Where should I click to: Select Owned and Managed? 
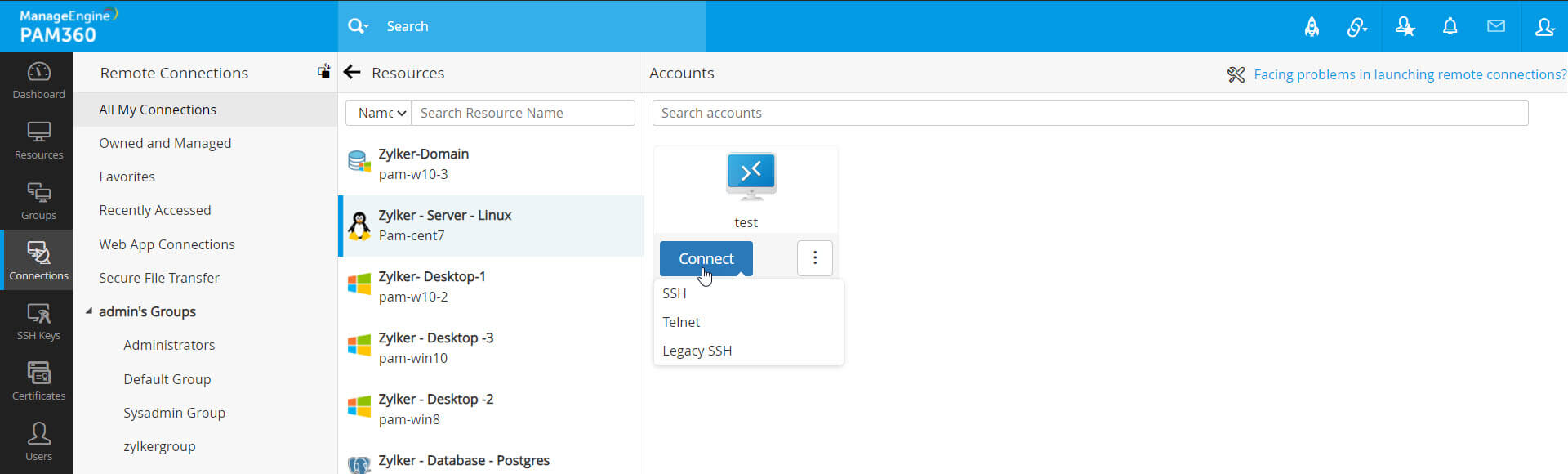(x=165, y=143)
